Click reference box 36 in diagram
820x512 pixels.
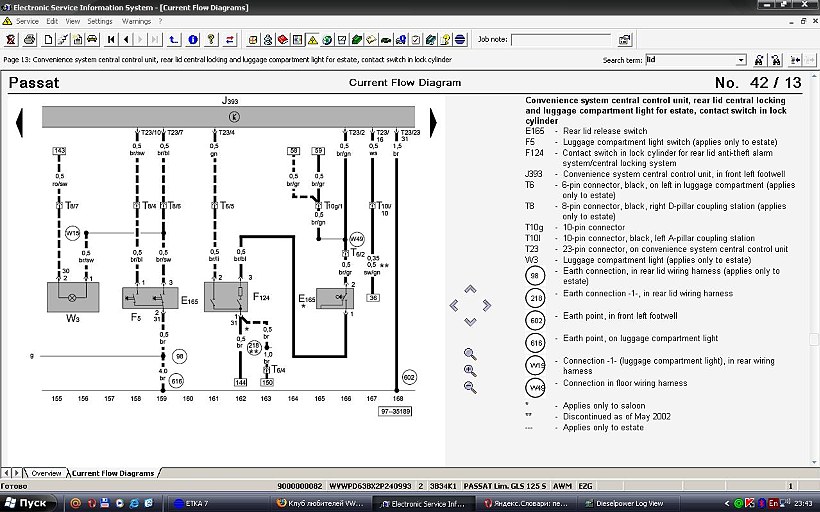click(x=372, y=298)
